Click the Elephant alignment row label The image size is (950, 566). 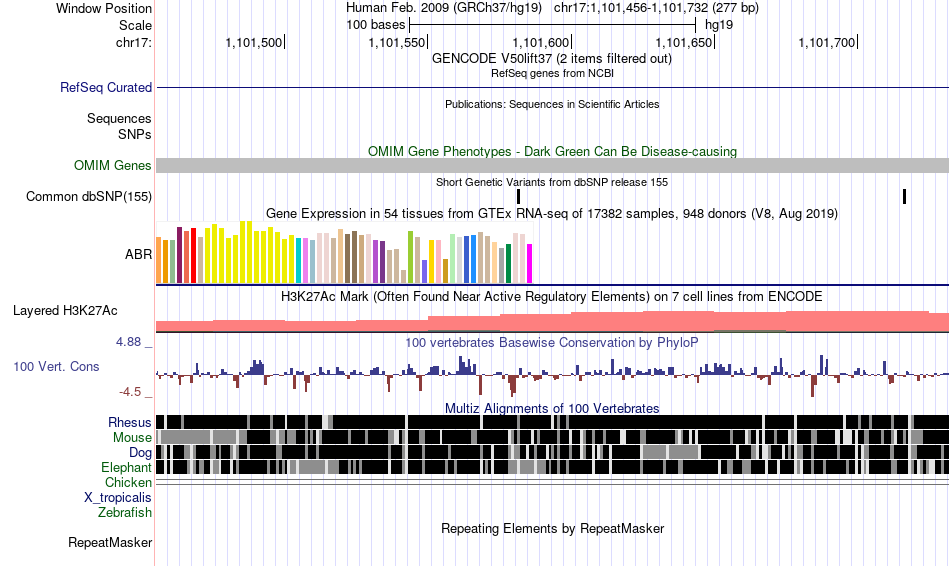coord(126,467)
